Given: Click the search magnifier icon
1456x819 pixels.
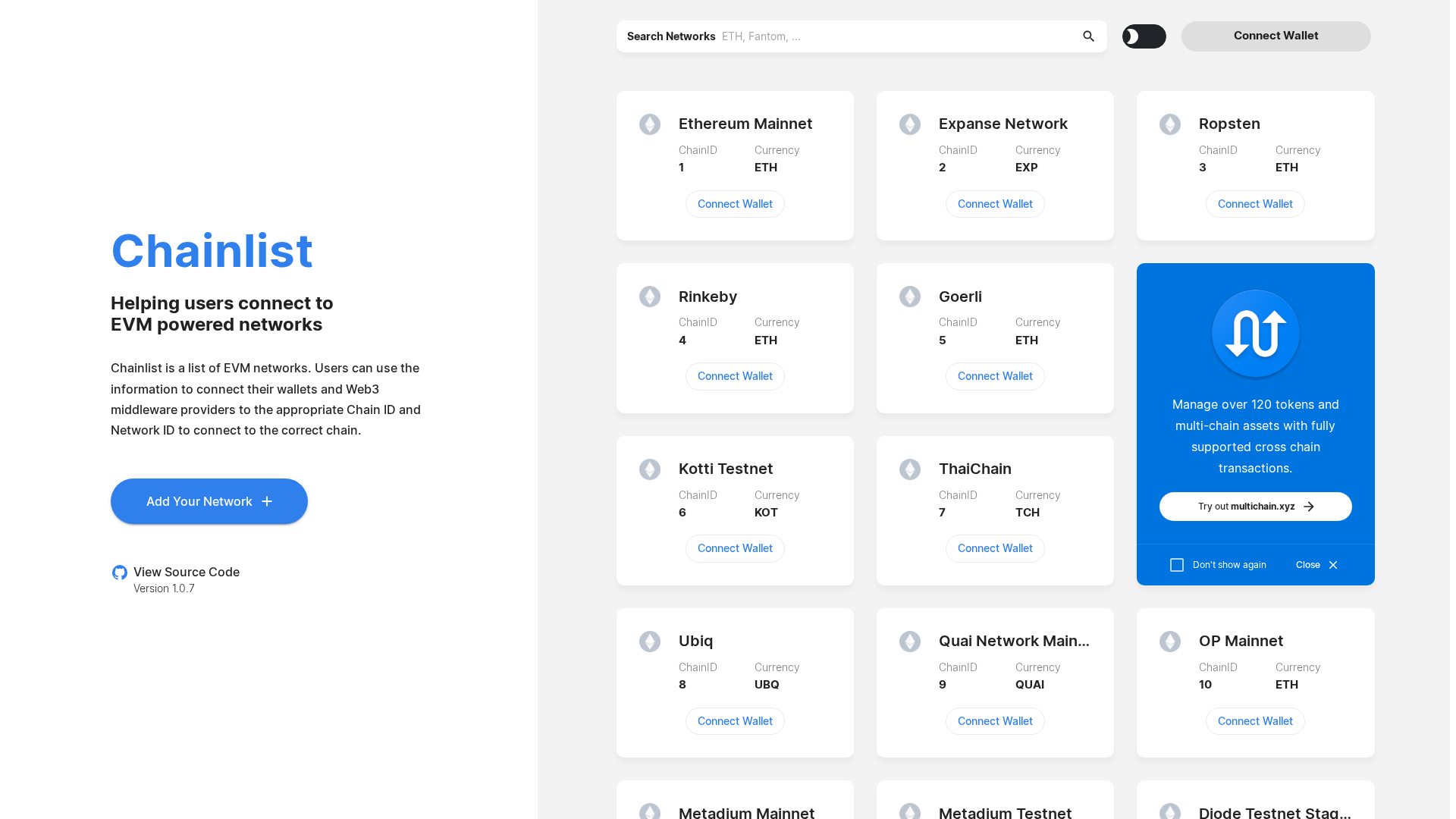Looking at the screenshot, I should point(1088,36).
